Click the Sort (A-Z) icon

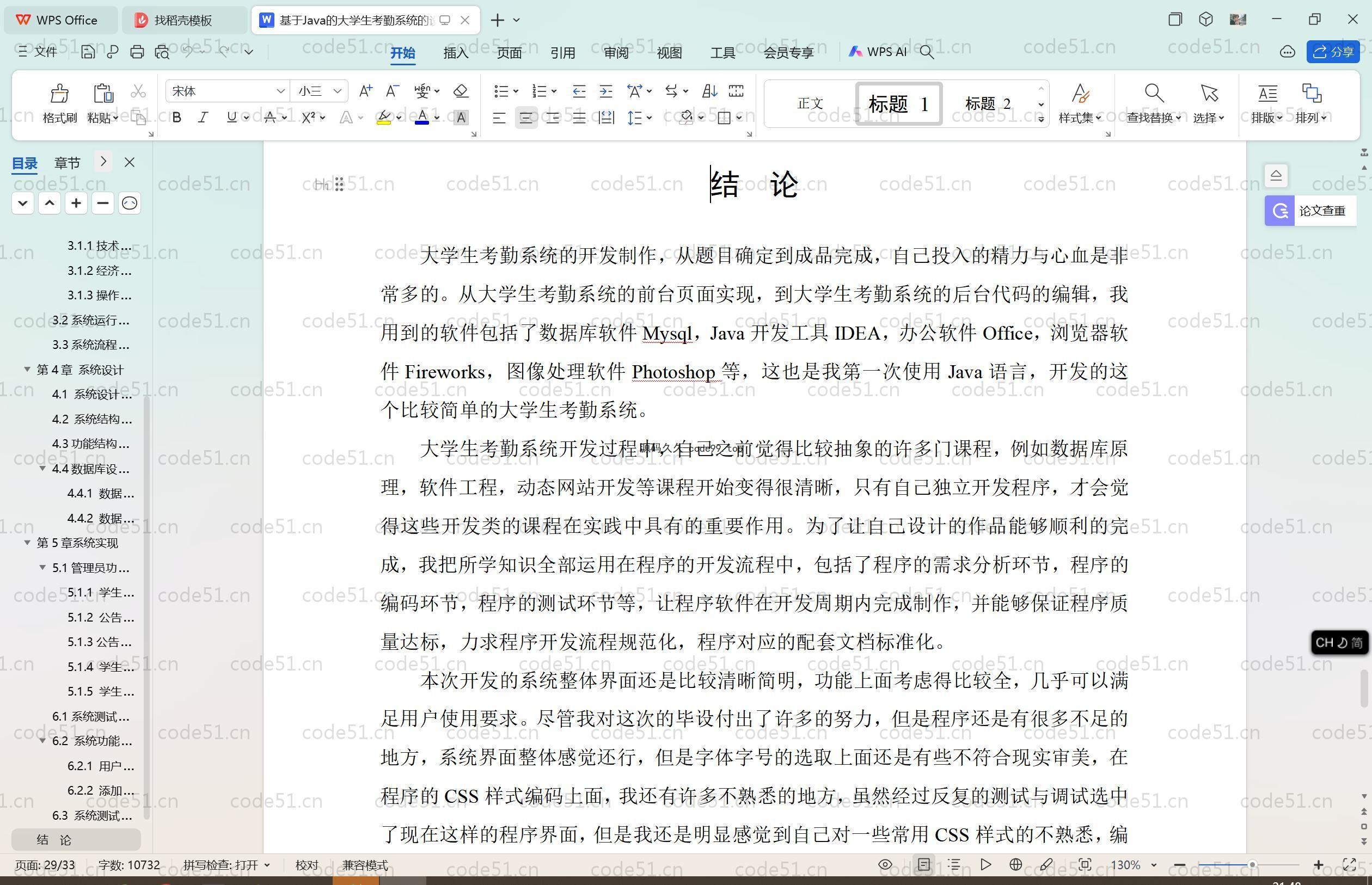(710, 91)
